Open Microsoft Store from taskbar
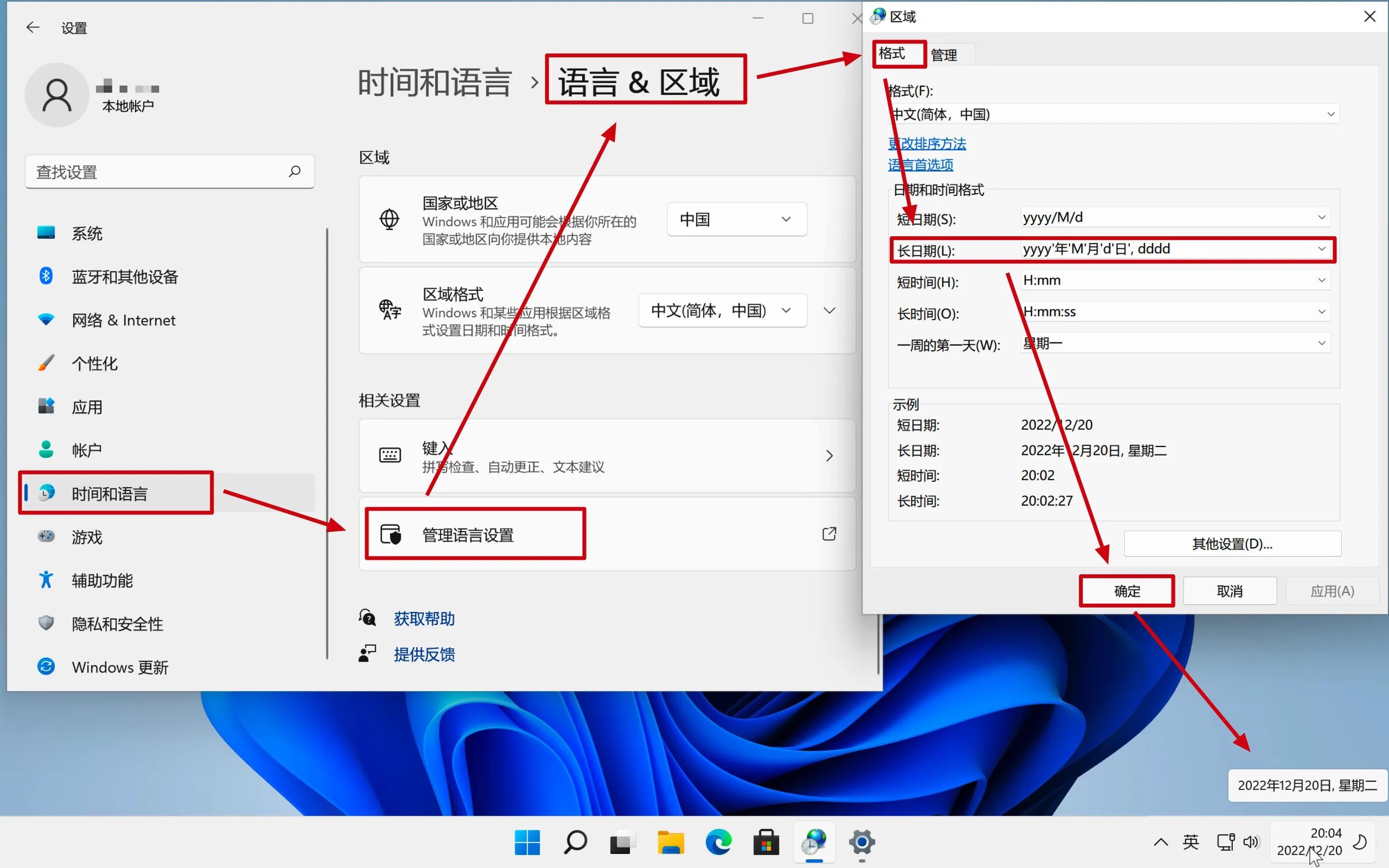1389x868 pixels. (x=766, y=842)
